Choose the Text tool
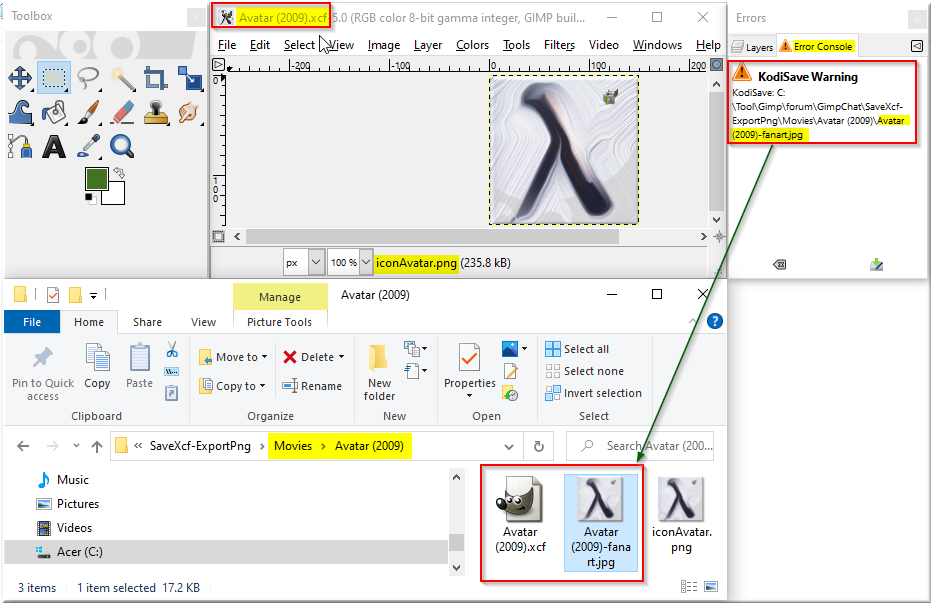Viewport: 931px width, 603px height. (x=54, y=146)
